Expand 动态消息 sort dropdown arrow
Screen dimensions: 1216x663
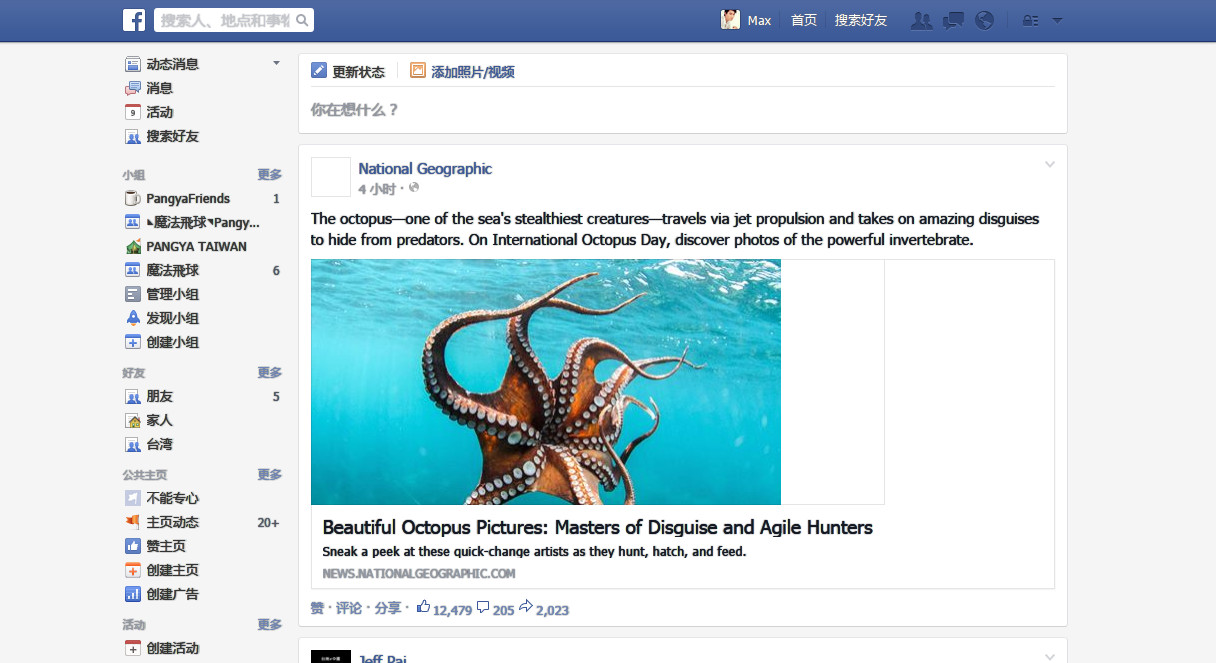click(276, 63)
